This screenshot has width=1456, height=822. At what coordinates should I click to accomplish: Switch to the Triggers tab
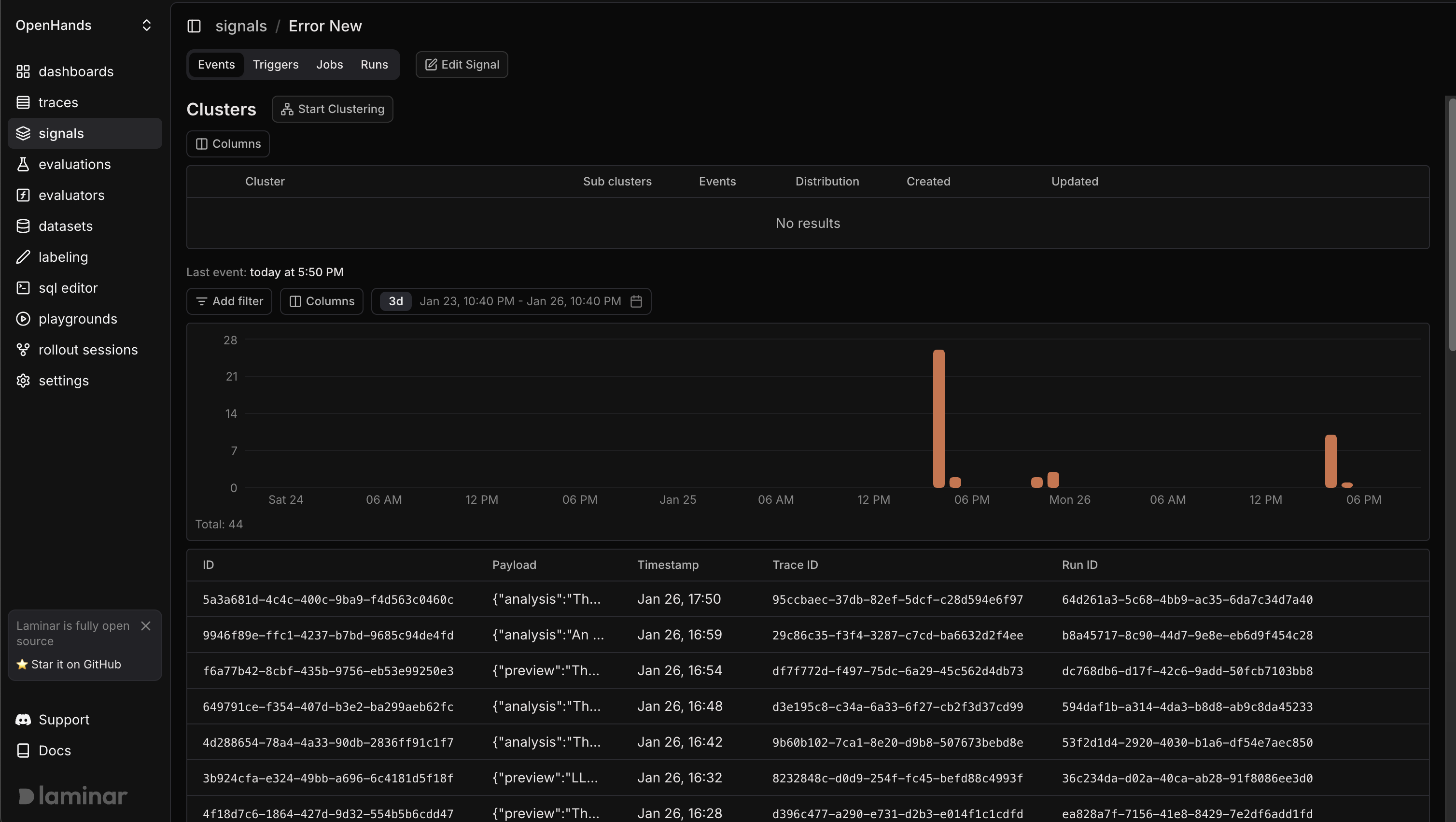click(275, 64)
